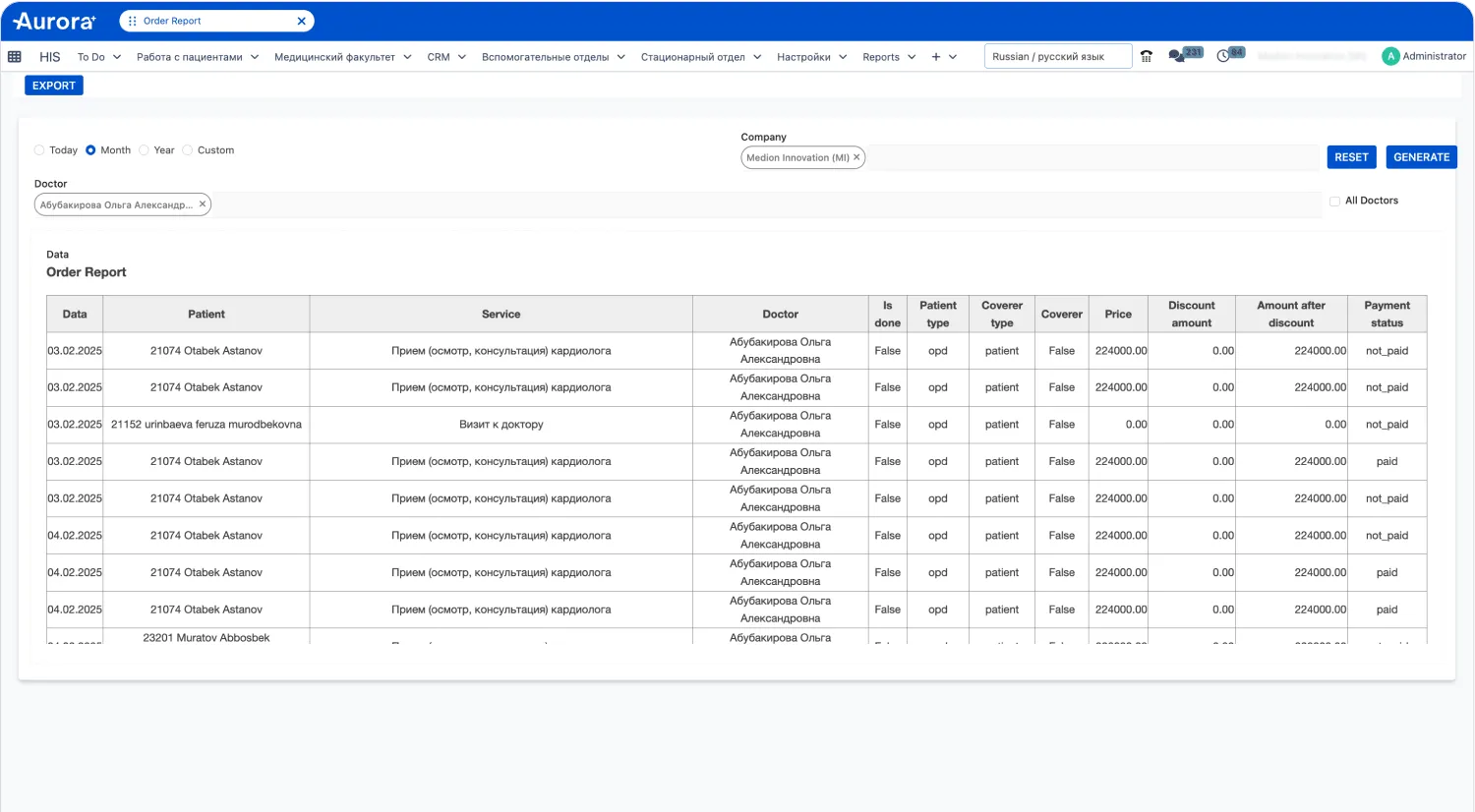Open the Russian language selector
Viewport: 1475px width, 812px height.
tap(1057, 56)
